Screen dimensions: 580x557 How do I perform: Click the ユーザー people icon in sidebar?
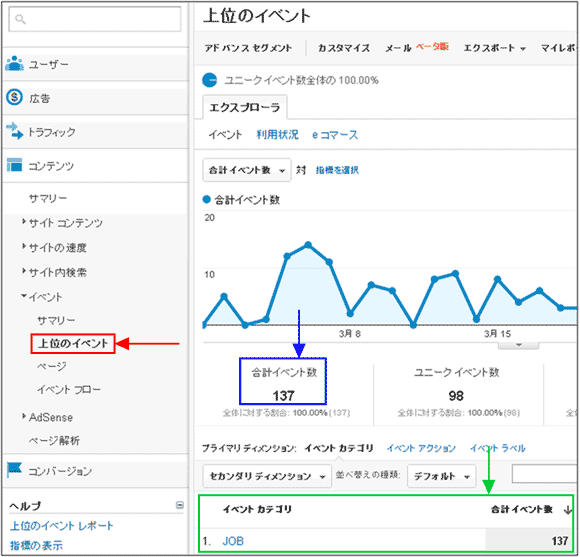(15, 64)
